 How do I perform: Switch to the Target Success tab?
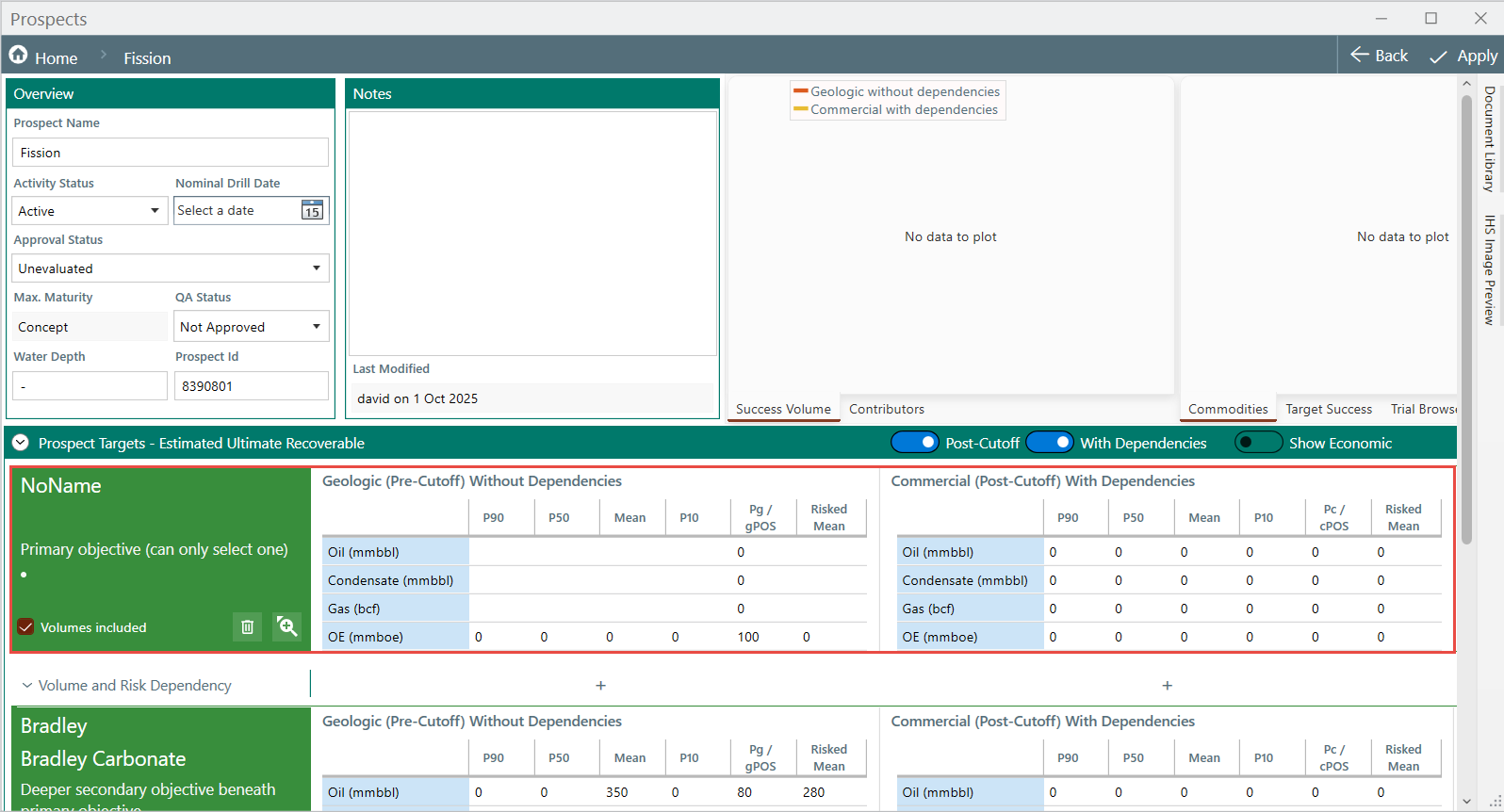[x=1329, y=409]
